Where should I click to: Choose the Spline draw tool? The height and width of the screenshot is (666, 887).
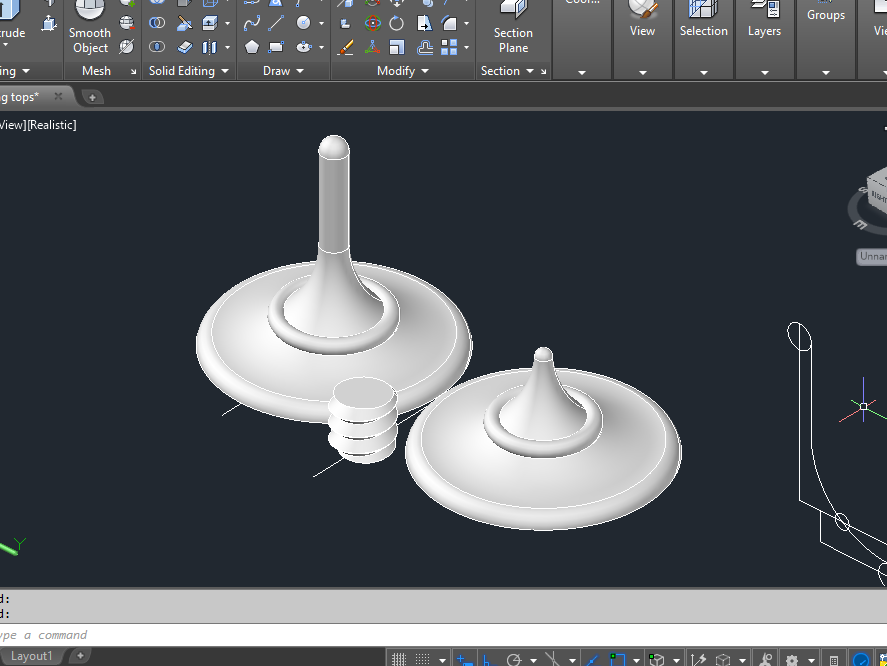pos(252,23)
